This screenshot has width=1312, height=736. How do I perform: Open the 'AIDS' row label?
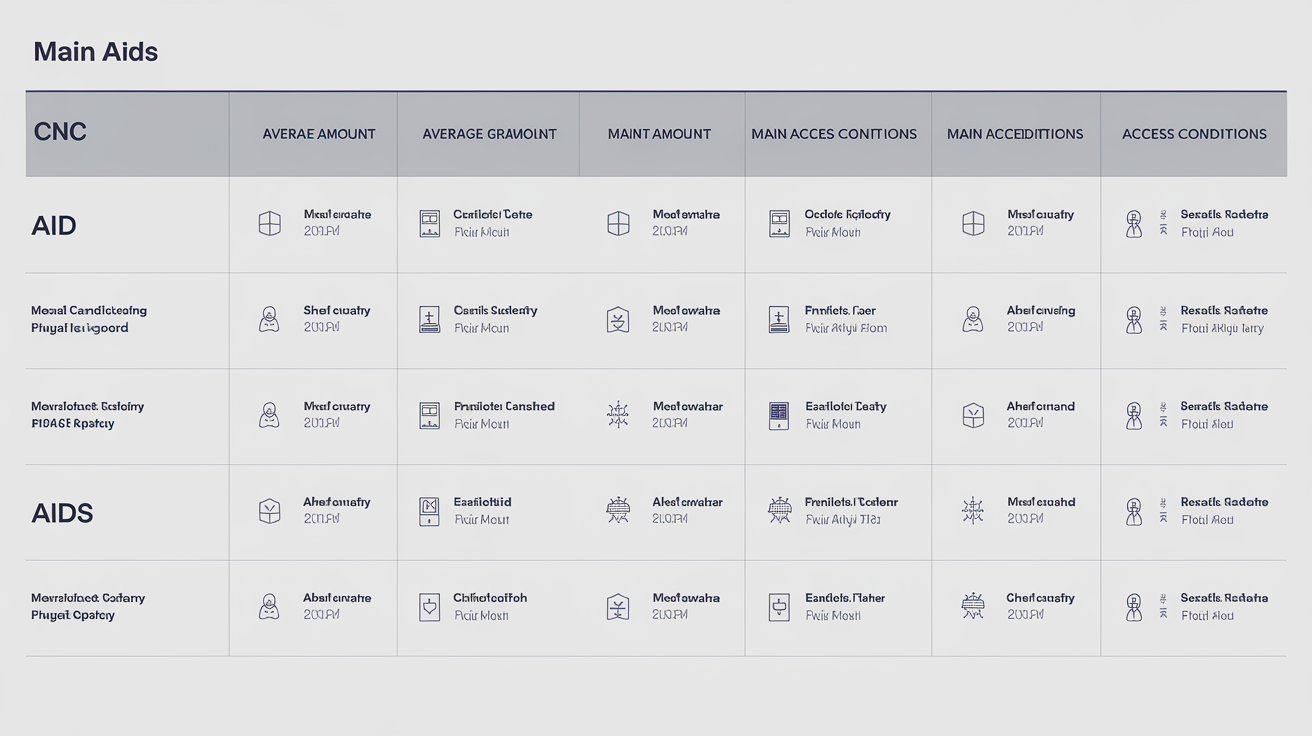tap(62, 513)
